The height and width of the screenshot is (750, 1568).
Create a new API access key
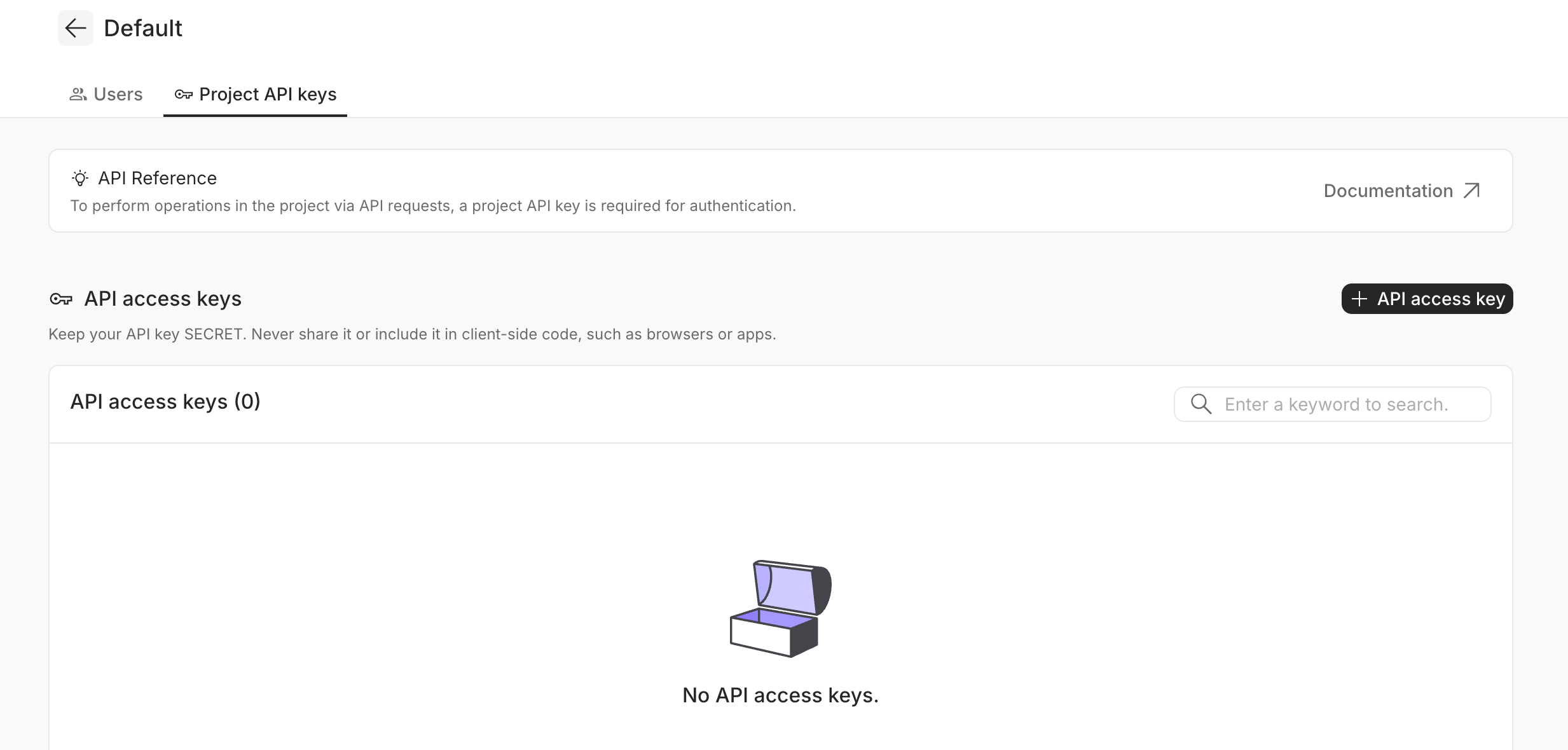[1427, 299]
